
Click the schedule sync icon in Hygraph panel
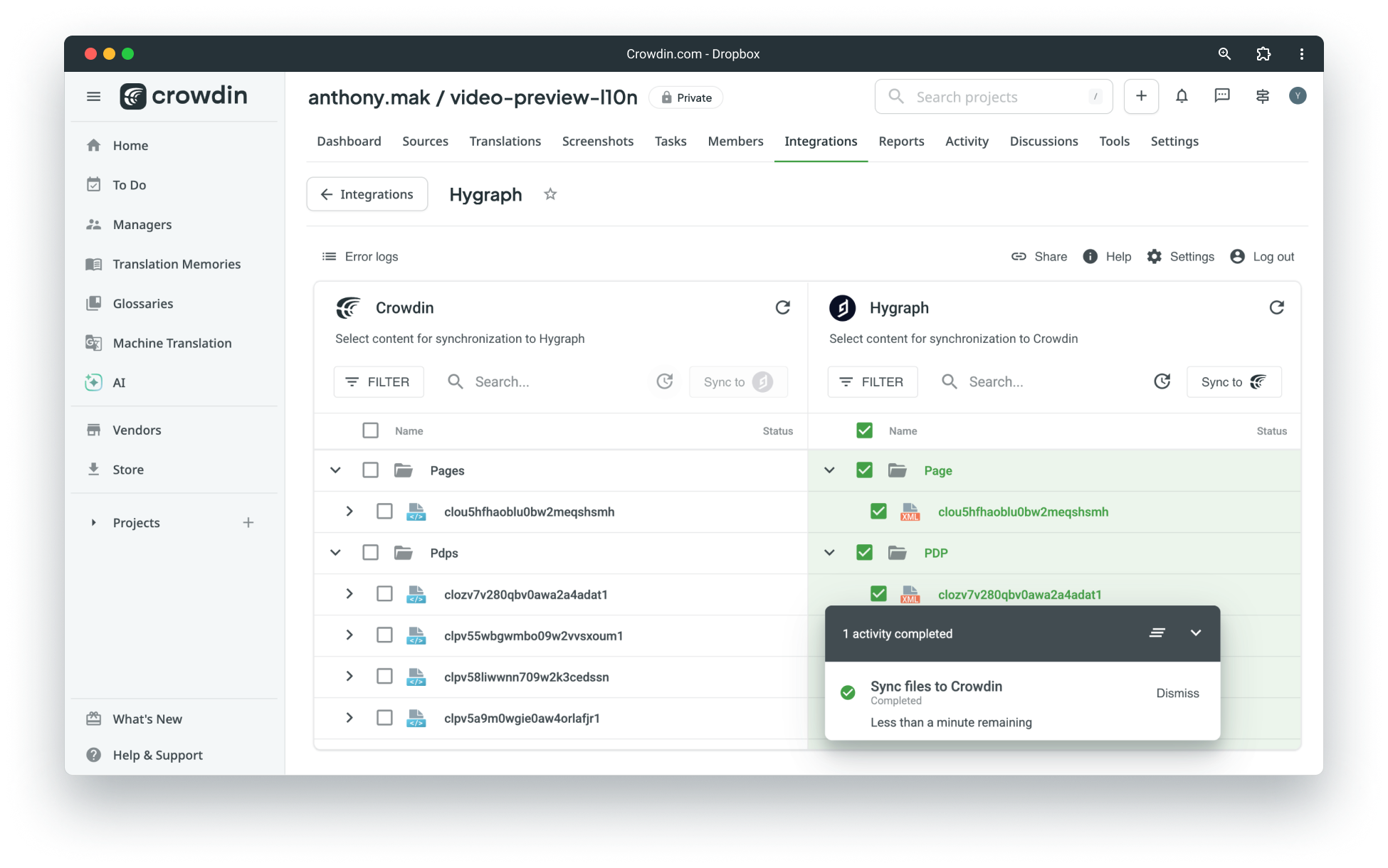pos(1162,382)
